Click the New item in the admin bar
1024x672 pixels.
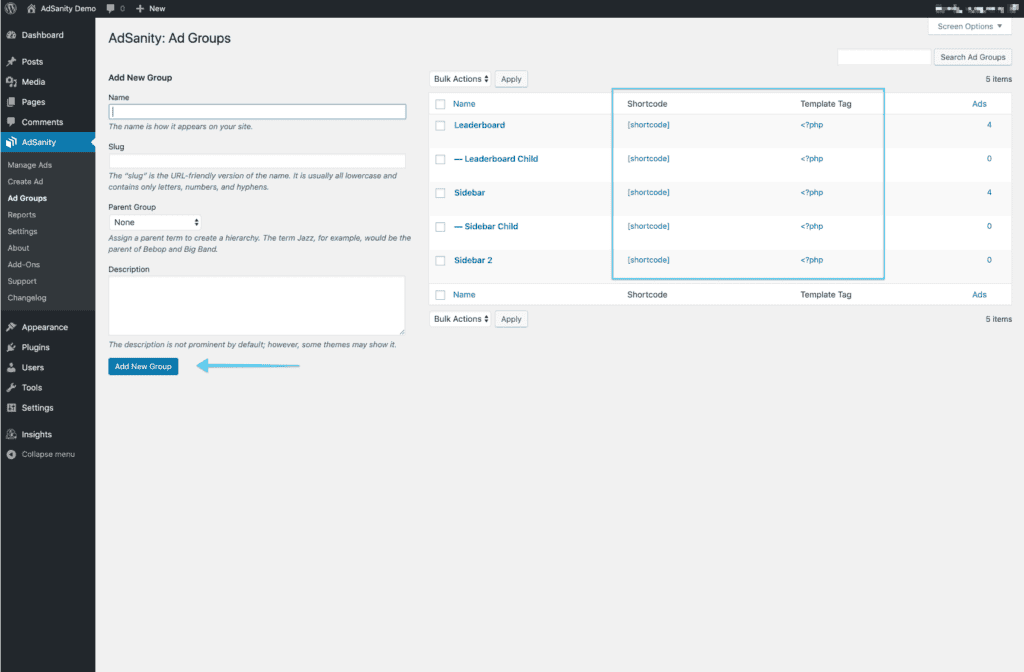click(149, 8)
